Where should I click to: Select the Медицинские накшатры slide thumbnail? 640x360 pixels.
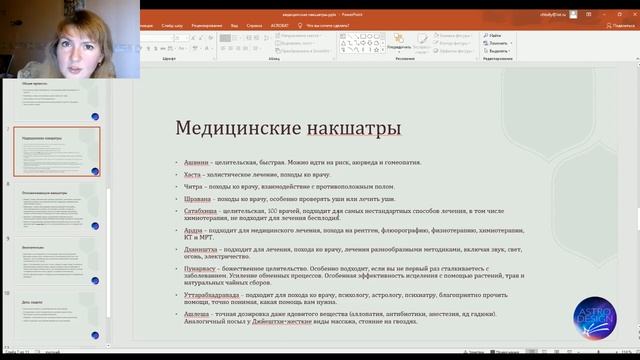coord(57,151)
